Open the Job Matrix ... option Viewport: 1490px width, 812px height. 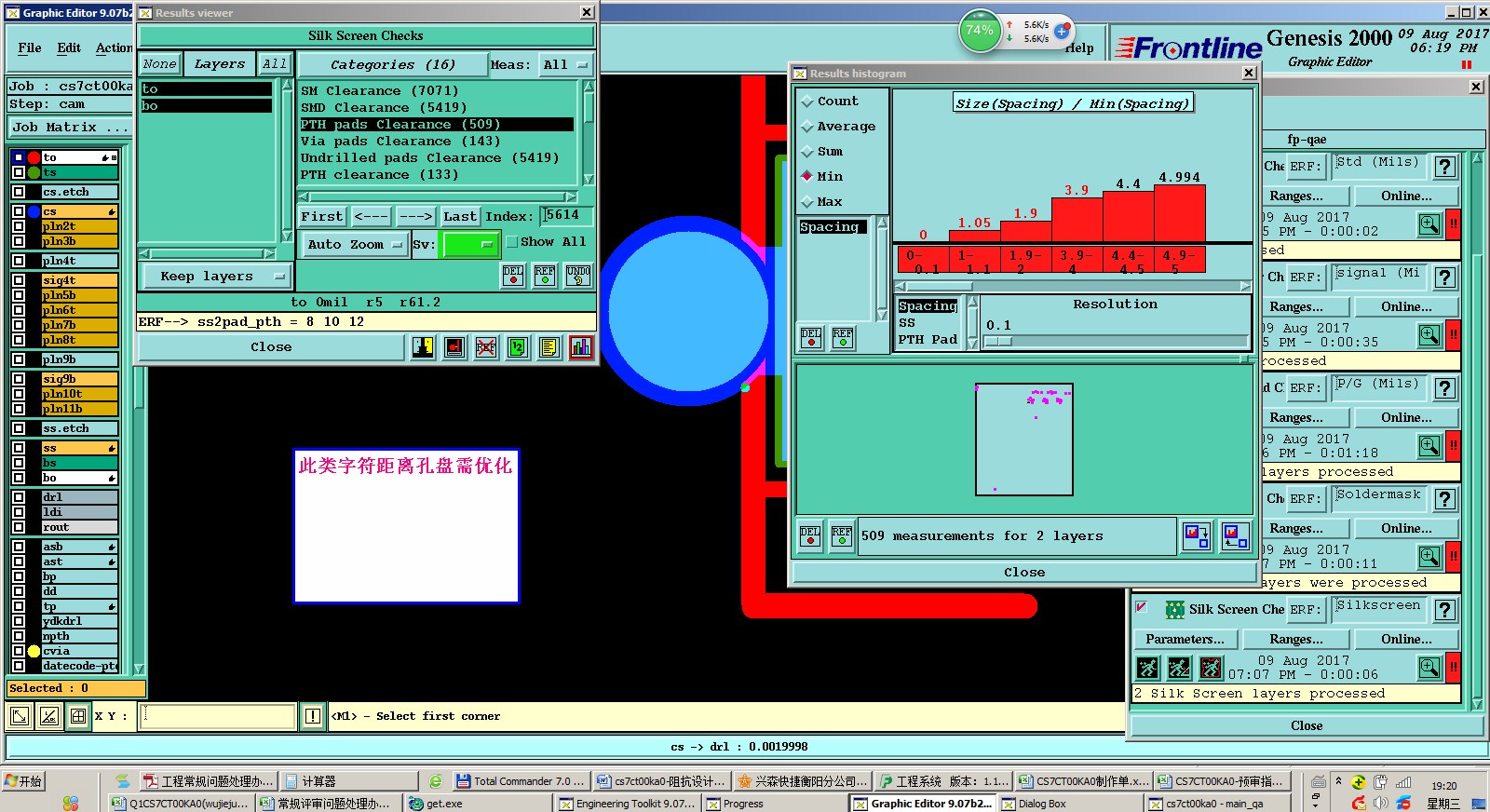pos(71,127)
